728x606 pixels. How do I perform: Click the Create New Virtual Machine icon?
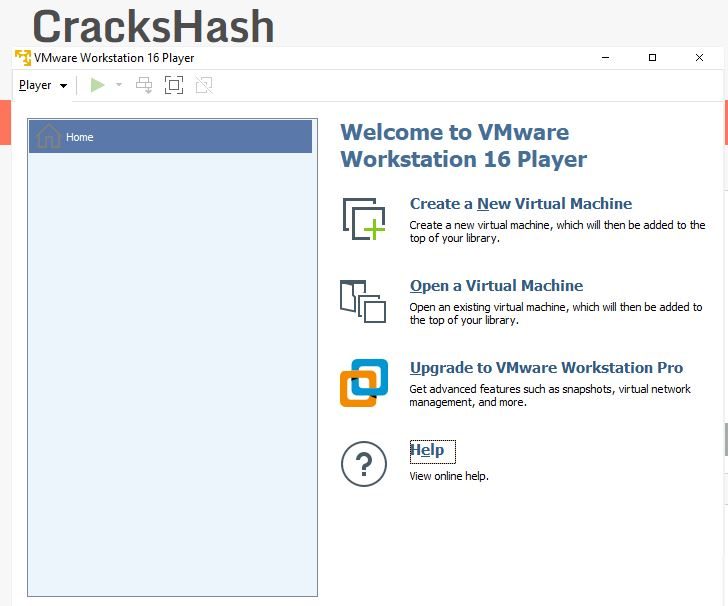tap(363, 219)
